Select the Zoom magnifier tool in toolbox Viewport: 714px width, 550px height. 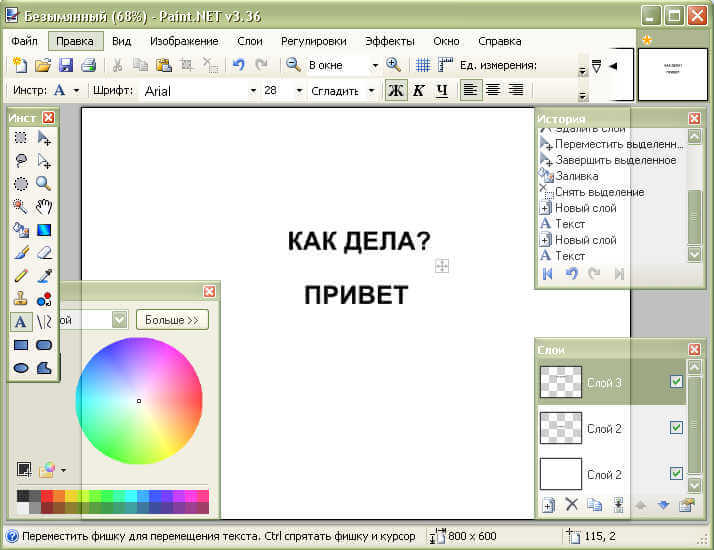click(x=44, y=183)
